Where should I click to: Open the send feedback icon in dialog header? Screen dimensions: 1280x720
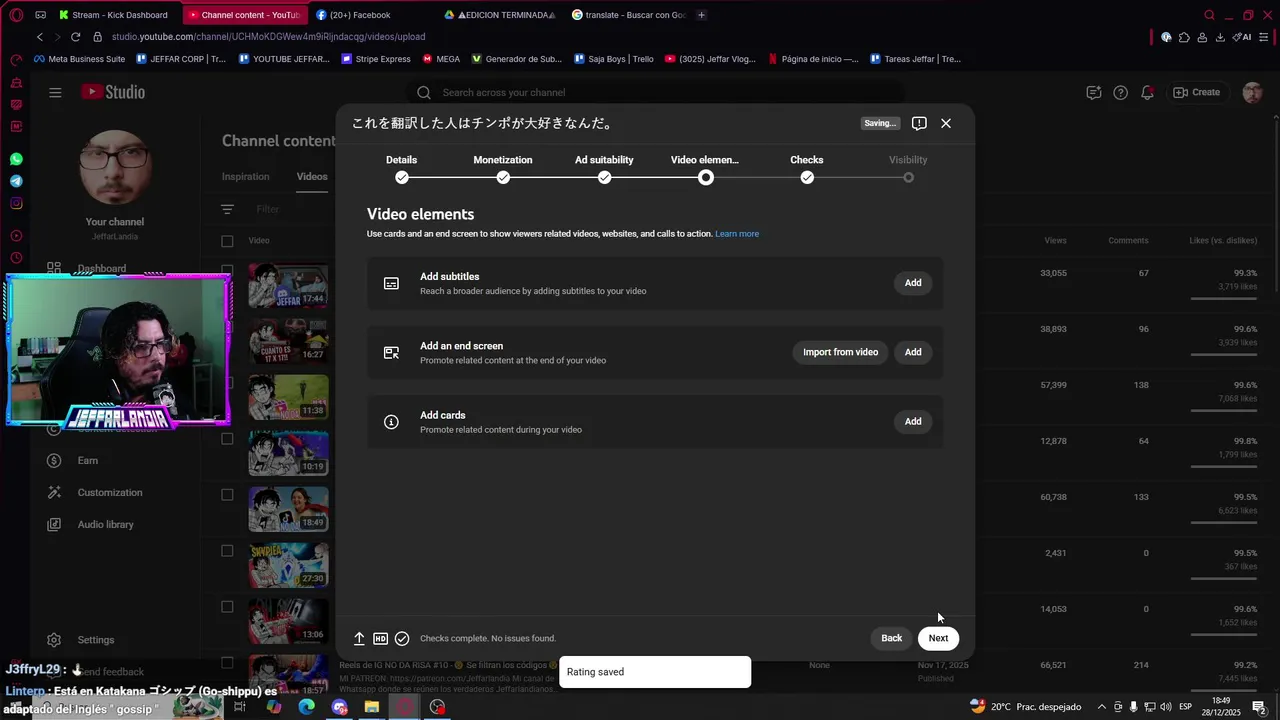[919, 123]
